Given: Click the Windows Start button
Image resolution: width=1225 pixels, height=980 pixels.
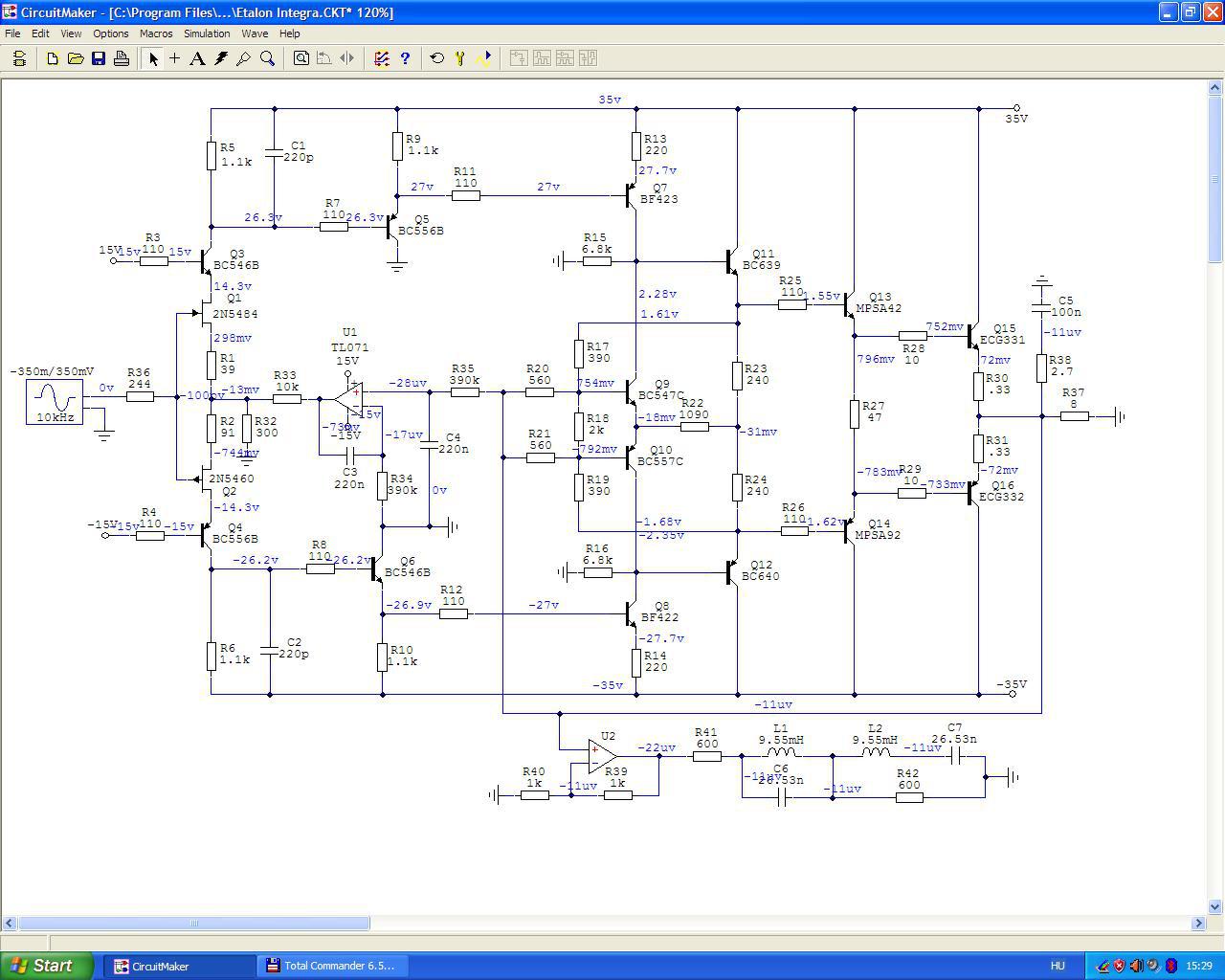Looking at the screenshot, I should (47, 966).
